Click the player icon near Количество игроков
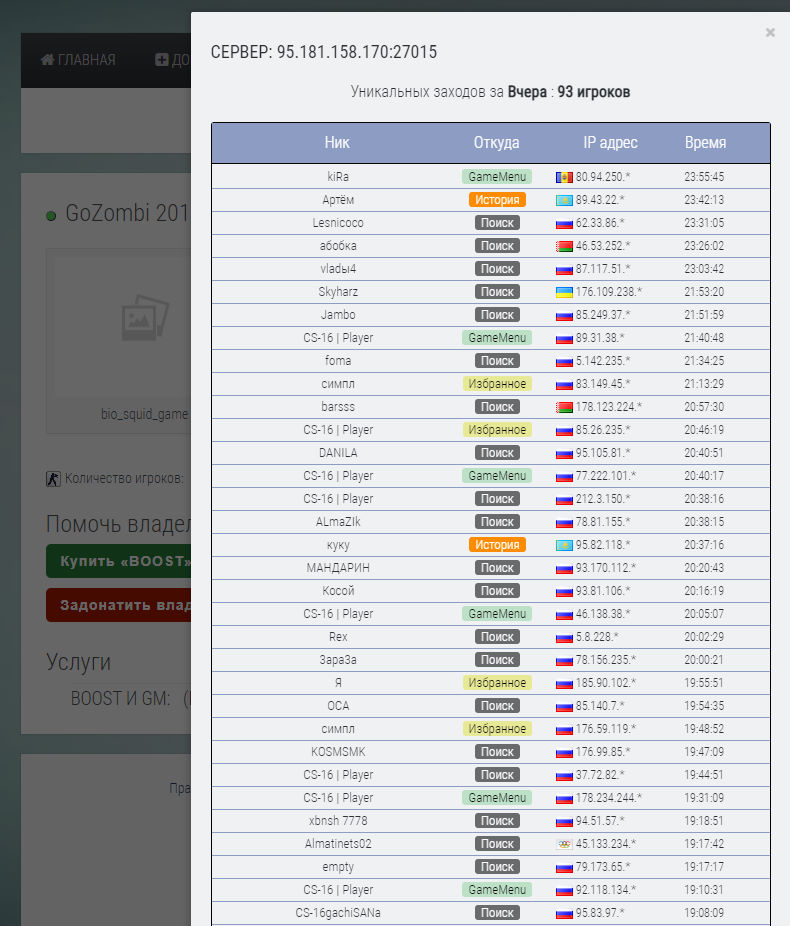This screenshot has width=790, height=926. (x=53, y=479)
